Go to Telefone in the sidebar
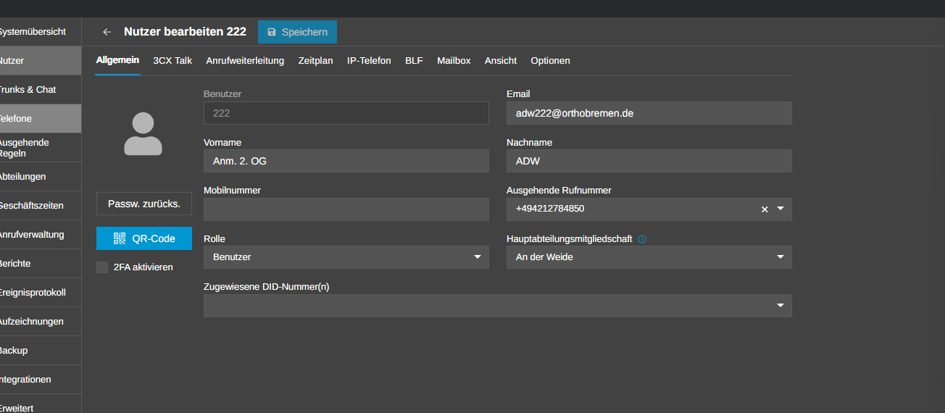Image resolution: width=945 pixels, height=413 pixels. pyautogui.click(x=40, y=119)
